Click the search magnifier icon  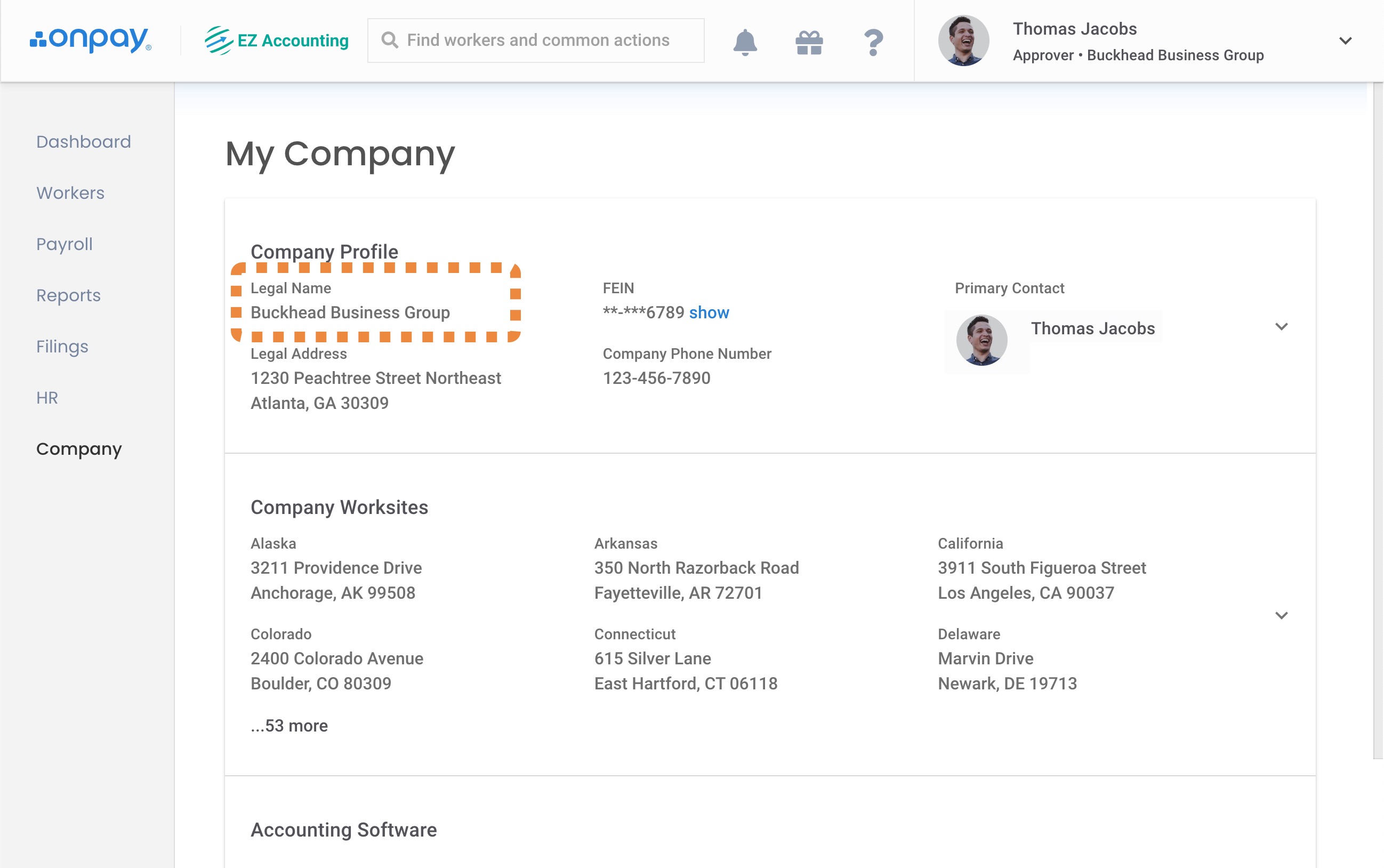(x=390, y=40)
